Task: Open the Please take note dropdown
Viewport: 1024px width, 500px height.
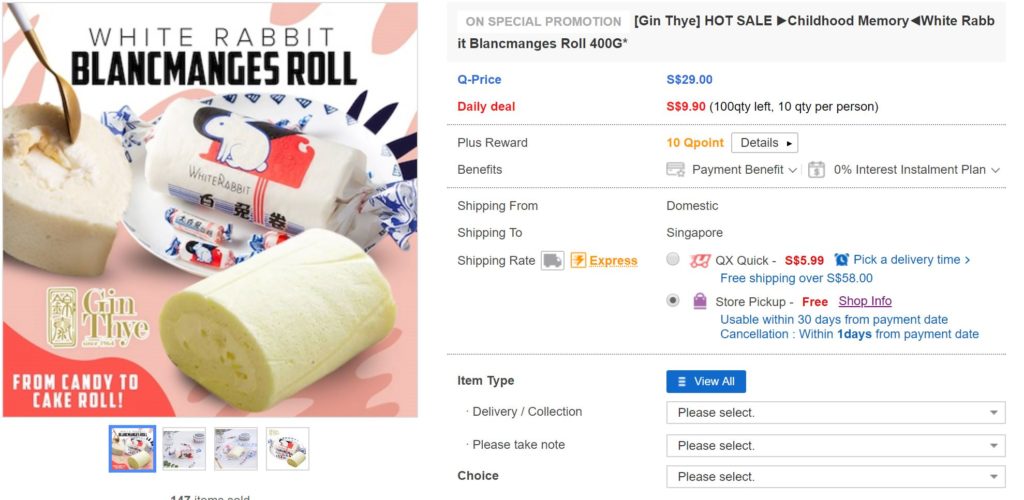Action: pyautogui.click(x=835, y=446)
